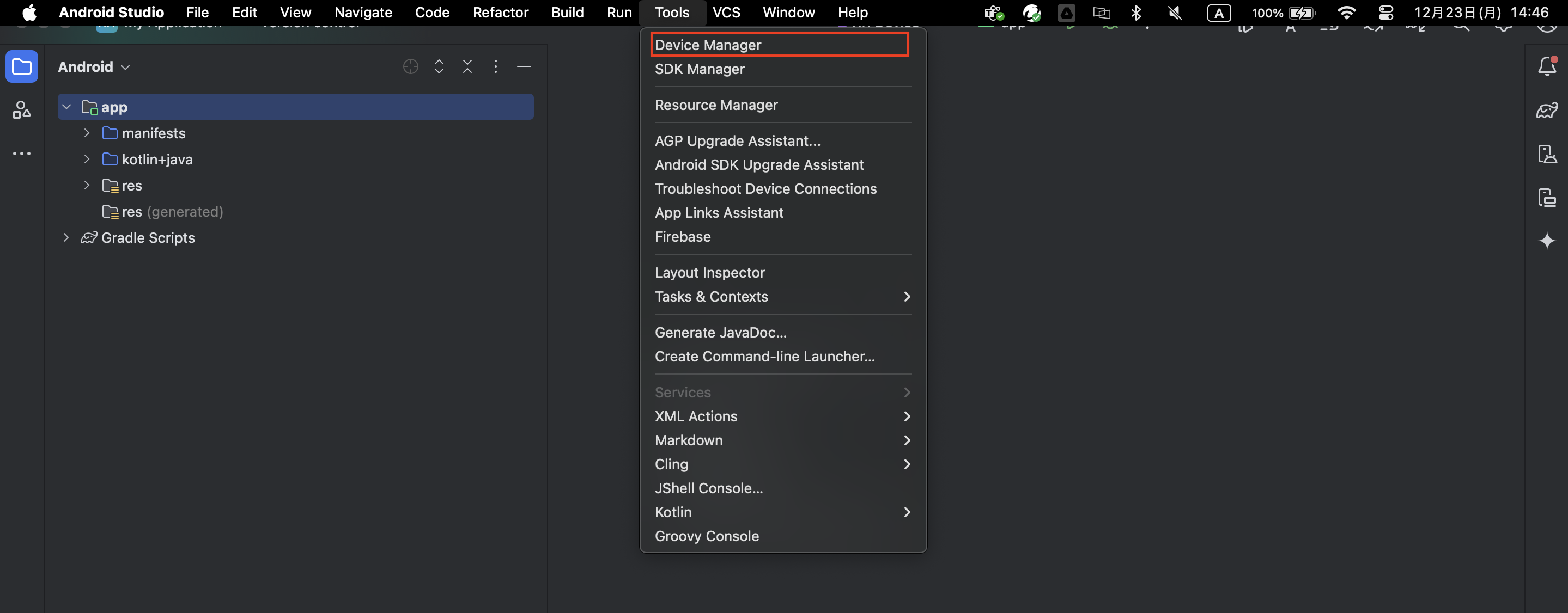This screenshot has width=1568, height=613.
Task: Expand the manifests folder
Action: pos(87,133)
